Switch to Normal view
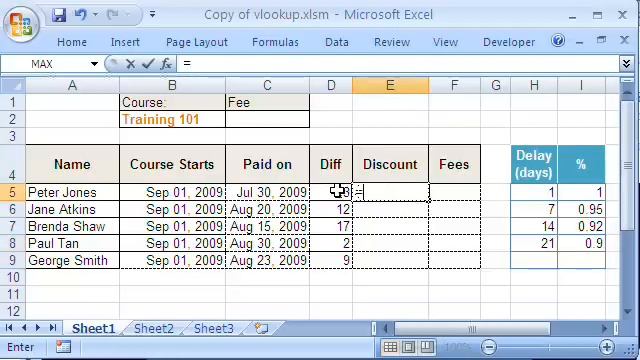This screenshot has height=360, width=640. 390,347
